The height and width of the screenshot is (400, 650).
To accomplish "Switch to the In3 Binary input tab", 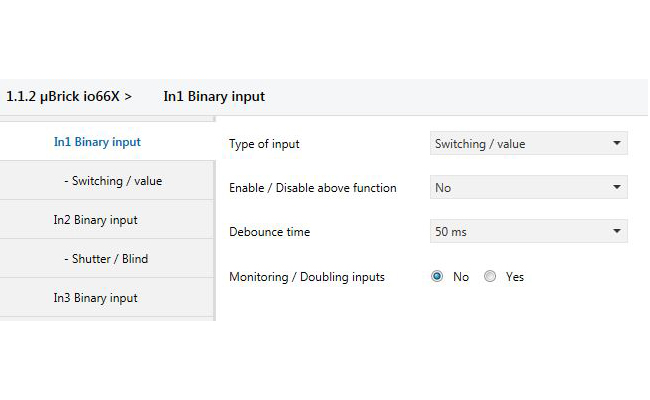I will click(x=95, y=298).
